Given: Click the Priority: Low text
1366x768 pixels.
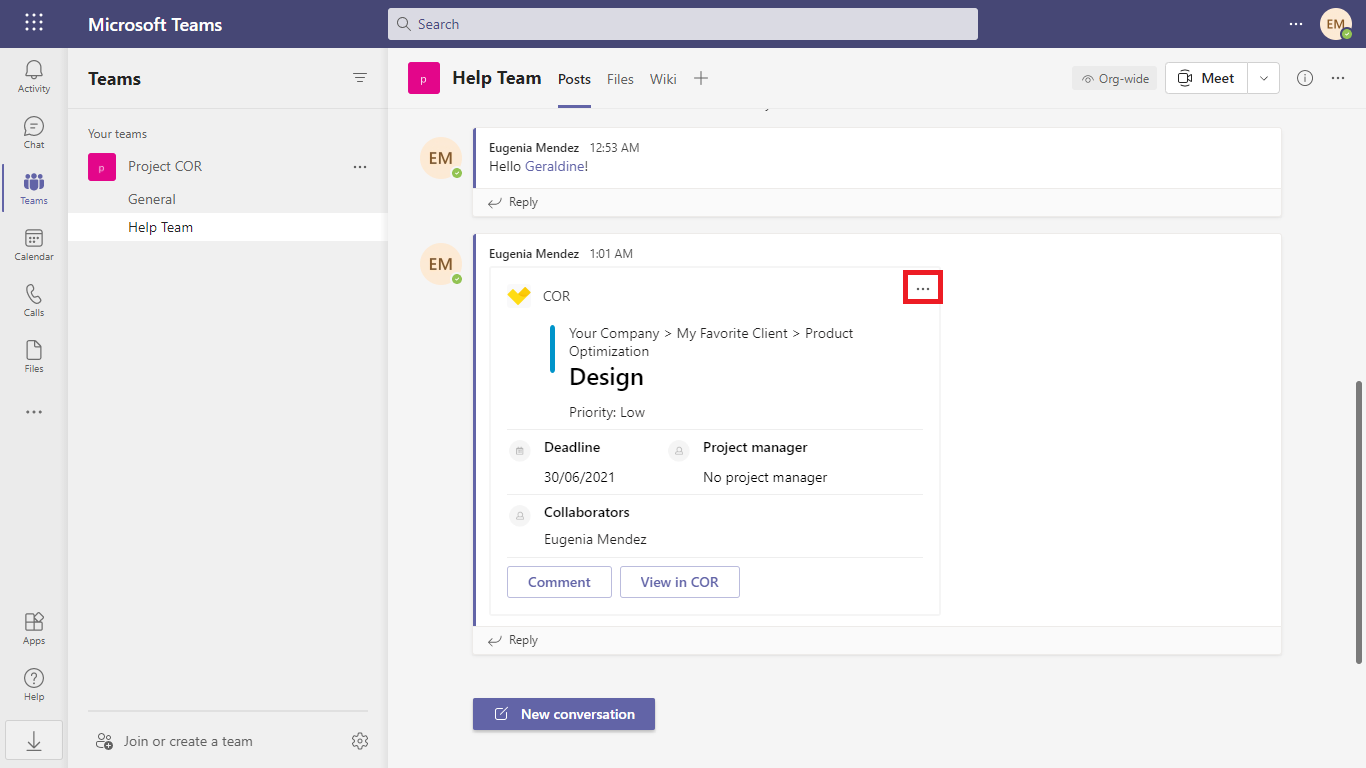Looking at the screenshot, I should (x=607, y=412).
